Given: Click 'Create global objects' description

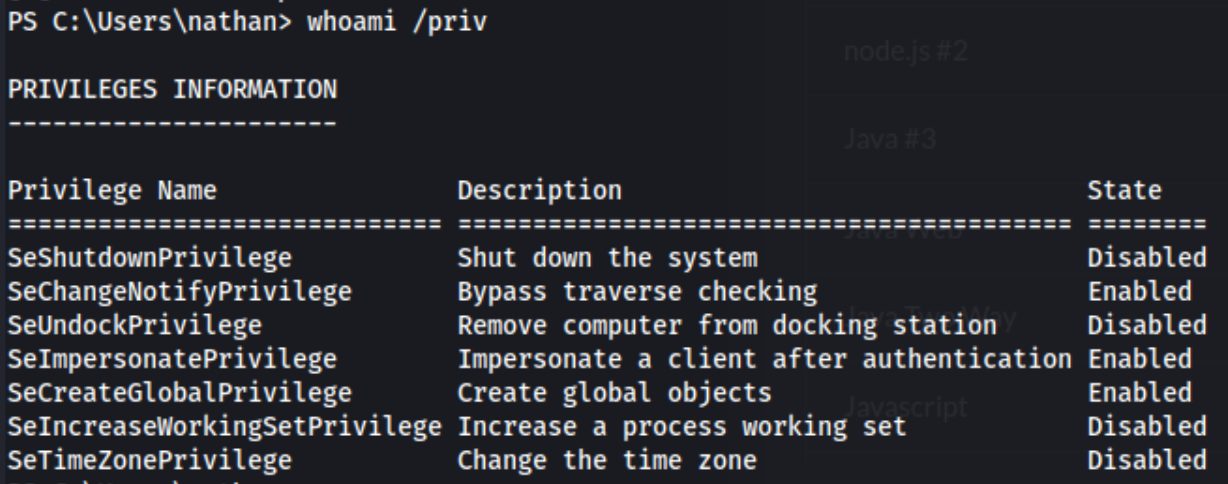Looking at the screenshot, I should tap(614, 393).
